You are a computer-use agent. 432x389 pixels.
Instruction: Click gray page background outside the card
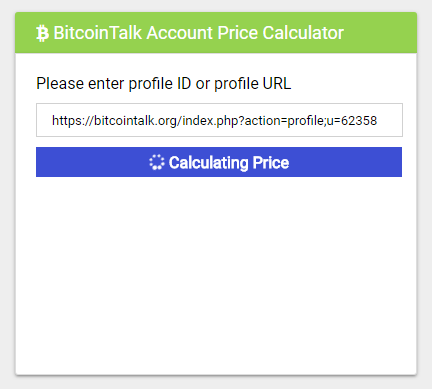[7, 200]
